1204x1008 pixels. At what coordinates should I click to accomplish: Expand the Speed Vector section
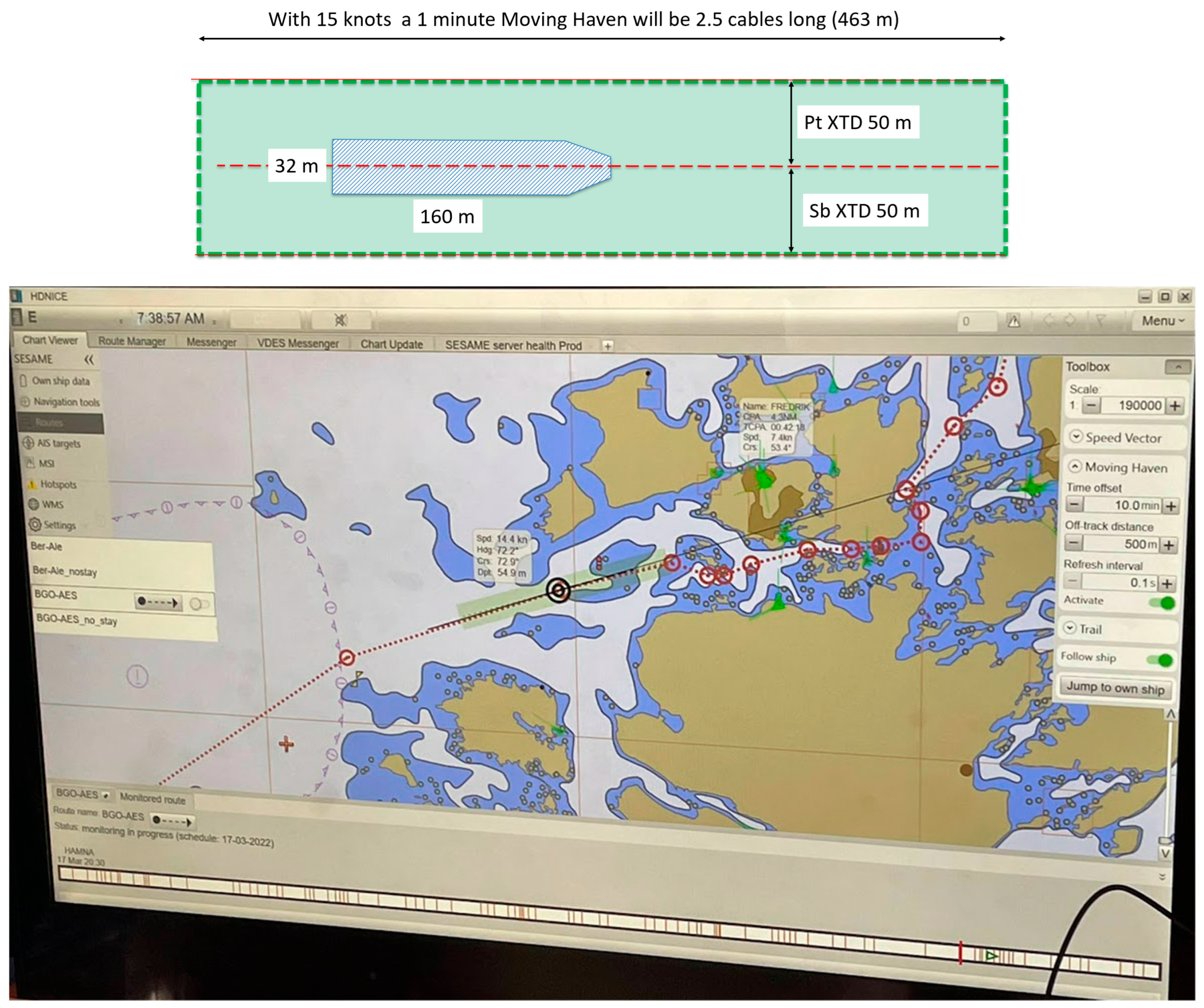tap(1076, 437)
